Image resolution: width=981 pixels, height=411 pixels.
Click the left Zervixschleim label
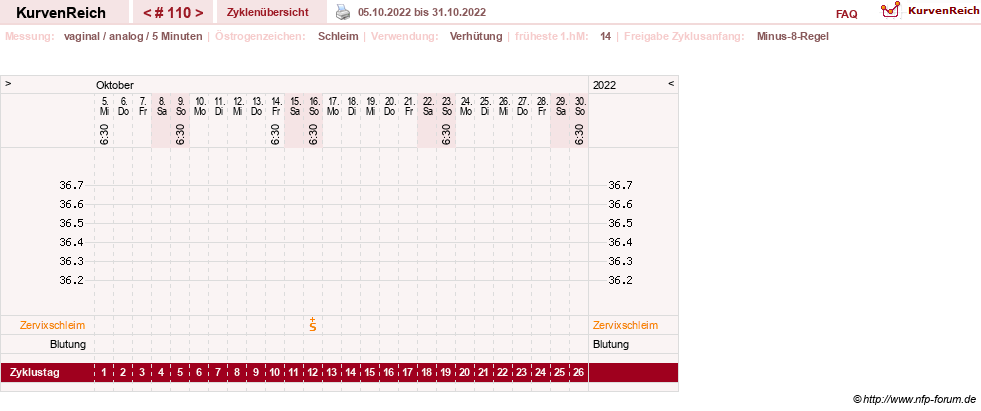53,325
